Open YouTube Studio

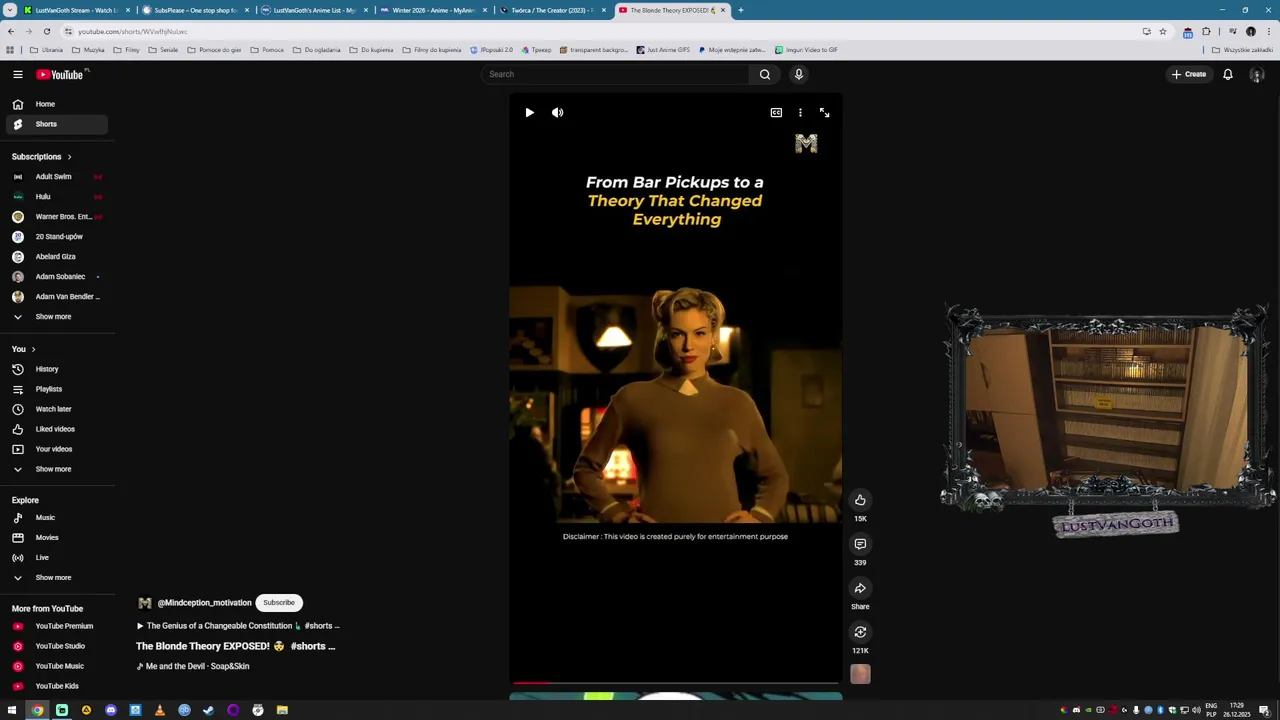tap(56, 646)
